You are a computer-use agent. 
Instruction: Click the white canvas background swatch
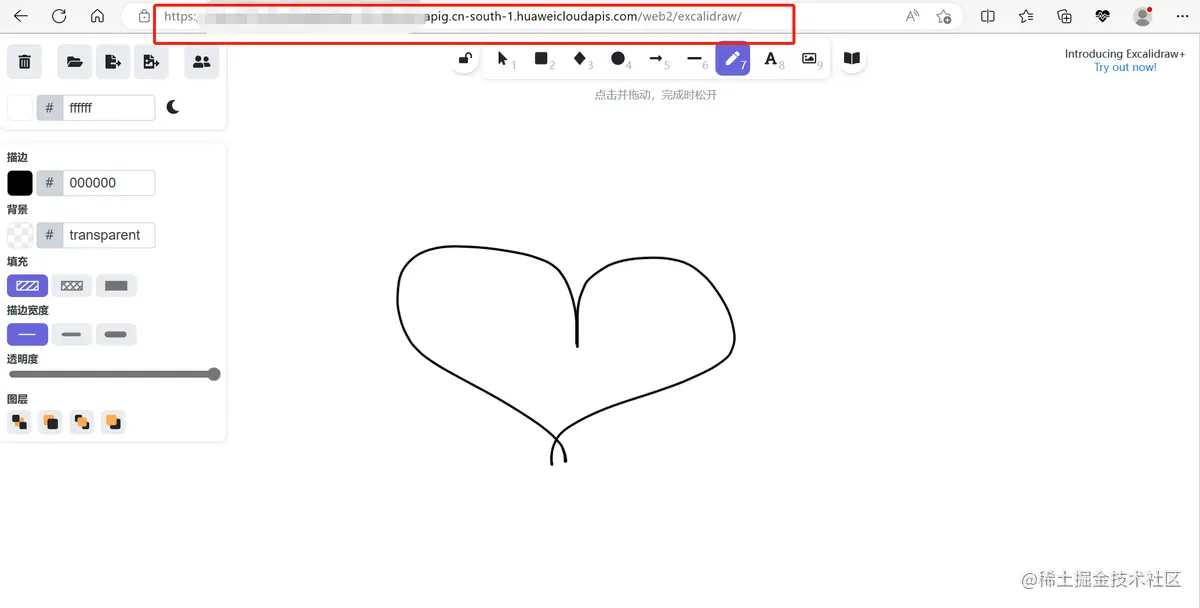tap(20, 107)
